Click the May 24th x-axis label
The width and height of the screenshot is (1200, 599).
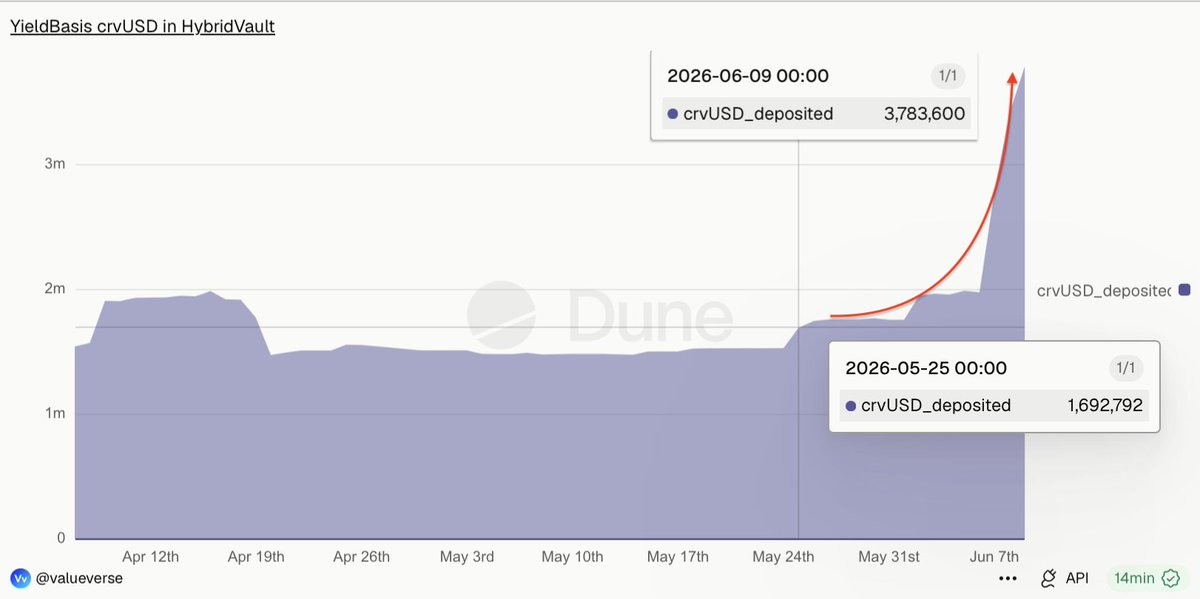[x=784, y=556]
